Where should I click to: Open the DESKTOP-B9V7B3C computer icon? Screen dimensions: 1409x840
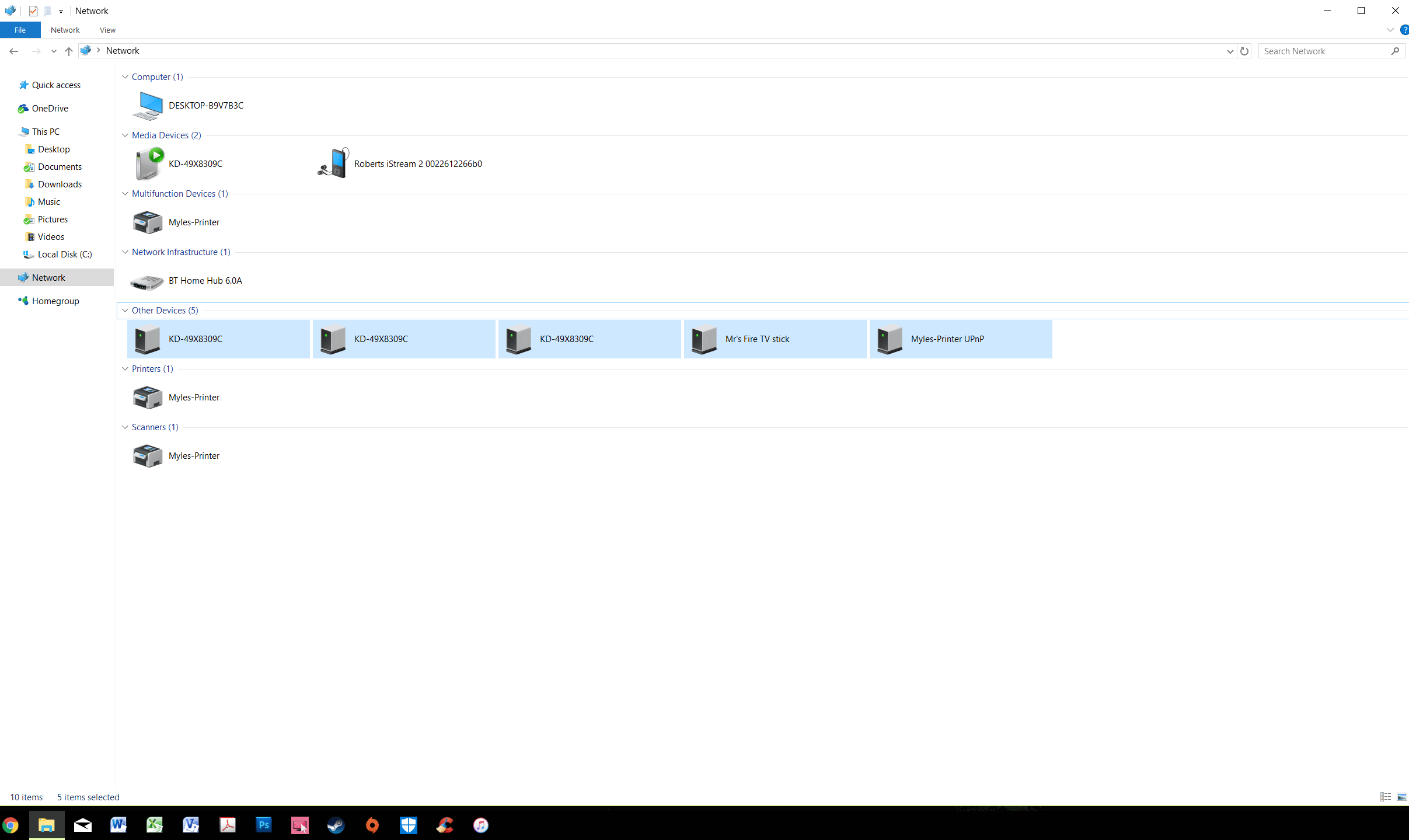(x=148, y=106)
